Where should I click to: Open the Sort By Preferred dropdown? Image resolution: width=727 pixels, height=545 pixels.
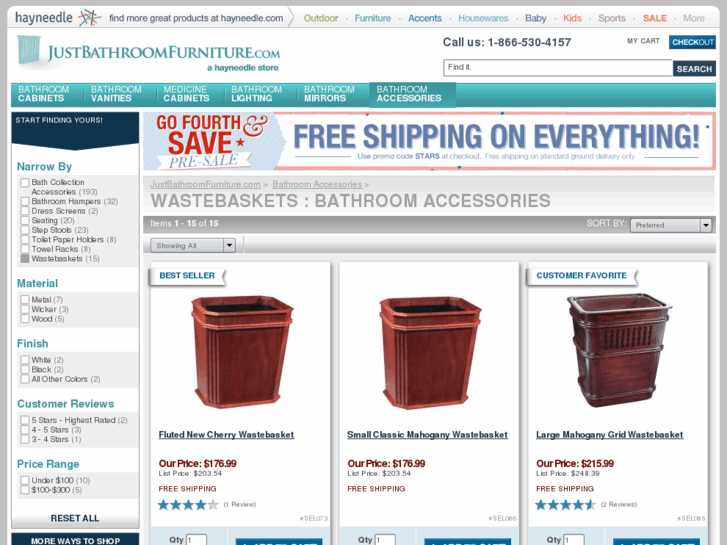[671, 225]
